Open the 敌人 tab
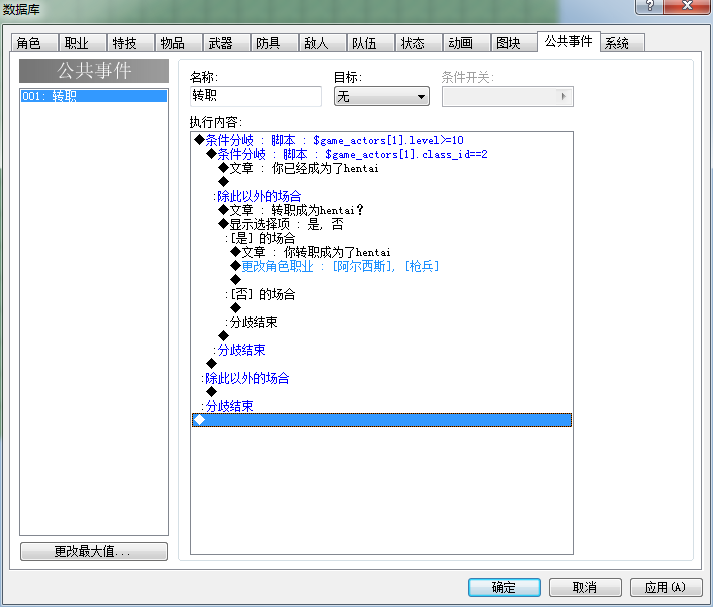This screenshot has height=607, width=713. 322,43
